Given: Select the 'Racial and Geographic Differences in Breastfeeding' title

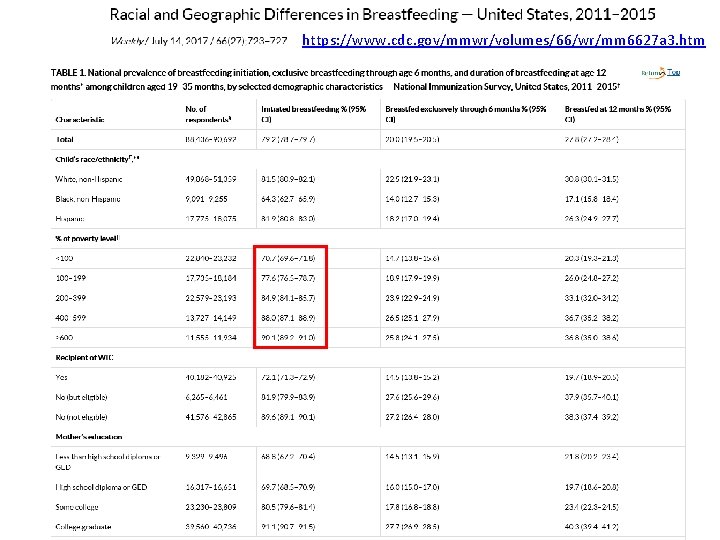Looking at the screenshot, I should pyautogui.click(x=382, y=15).
